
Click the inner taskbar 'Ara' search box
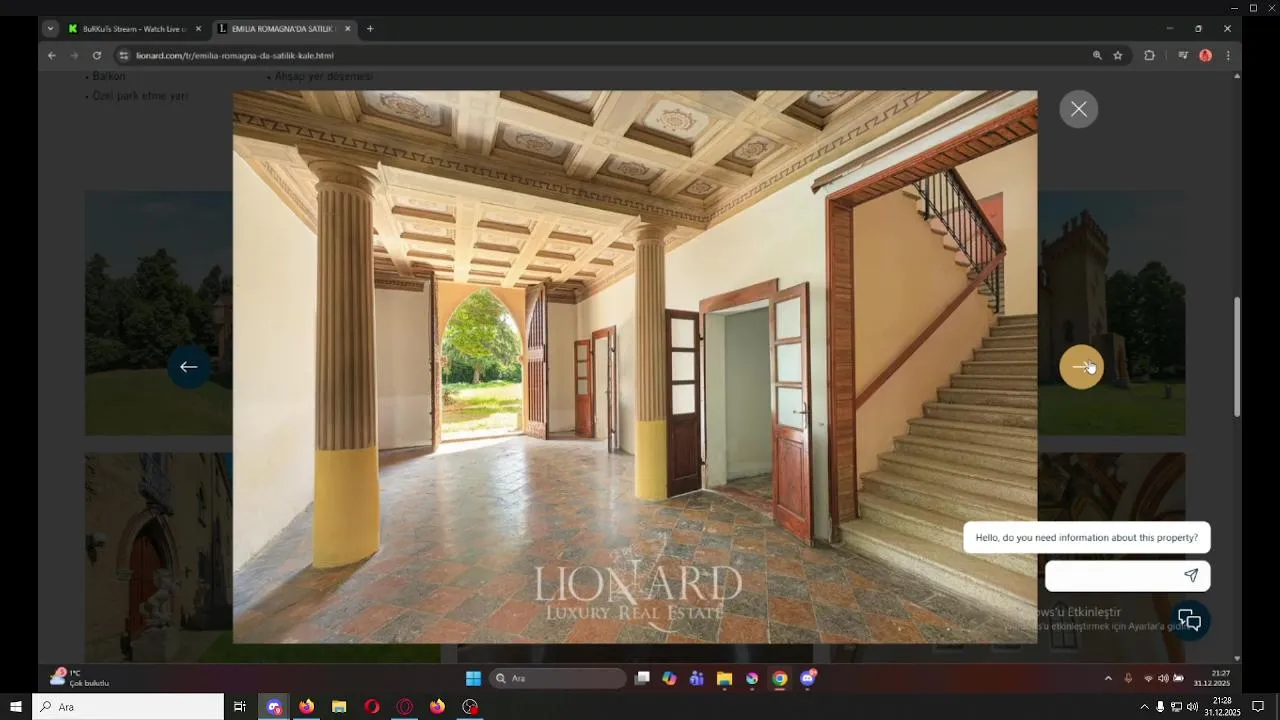click(x=560, y=678)
